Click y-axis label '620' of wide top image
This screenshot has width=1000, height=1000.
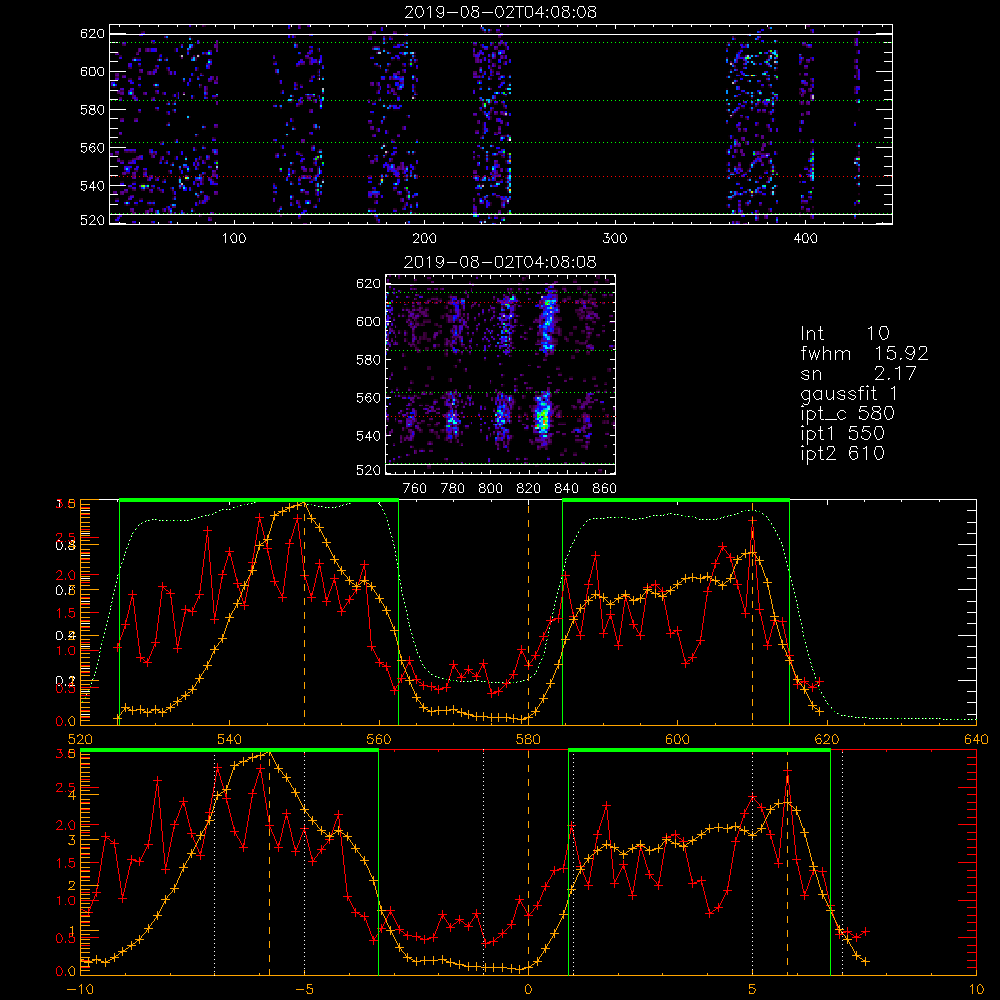pyautogui.click(x=92, y=34)
